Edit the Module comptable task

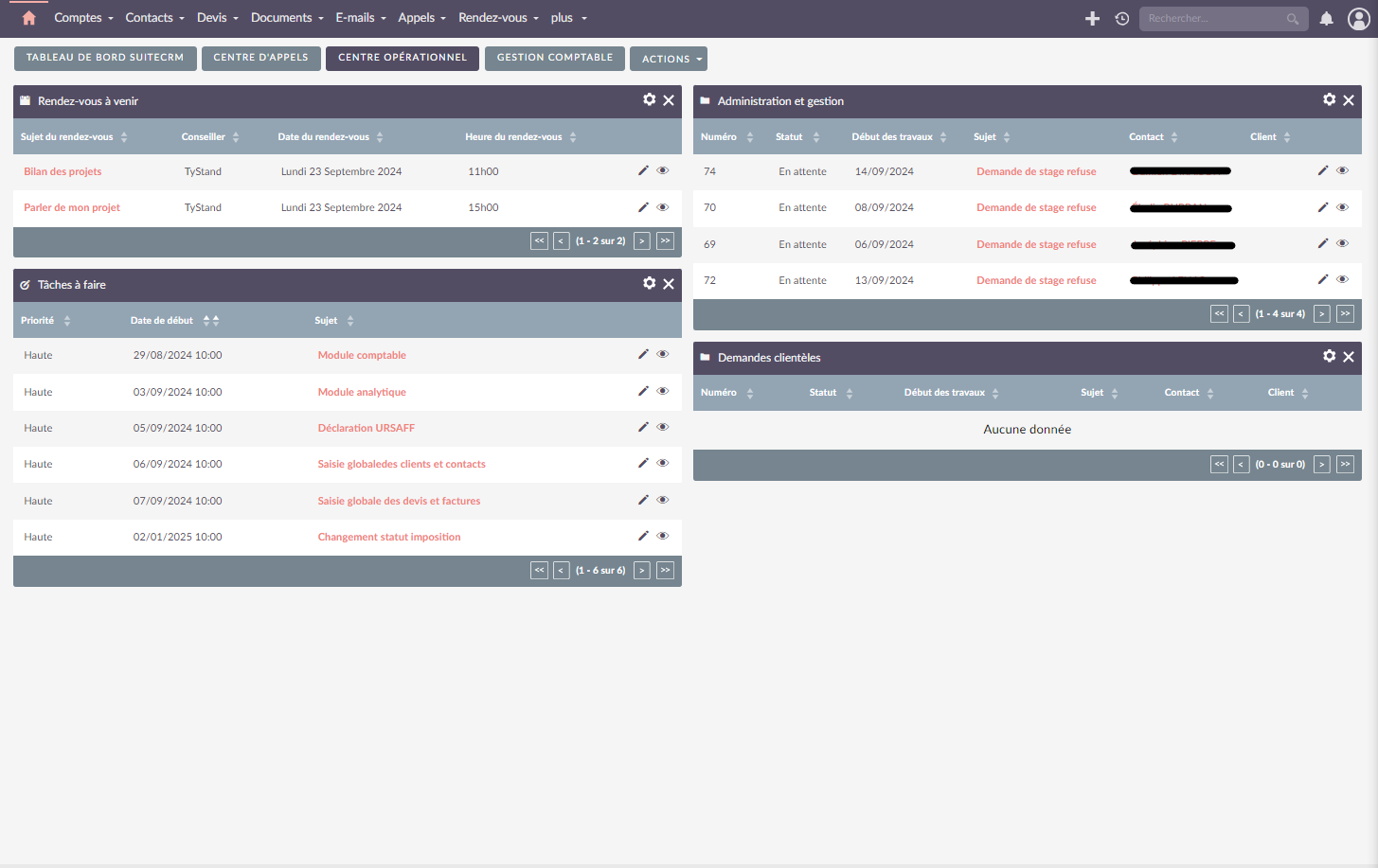pyautogui.click(x=643, y=354)
